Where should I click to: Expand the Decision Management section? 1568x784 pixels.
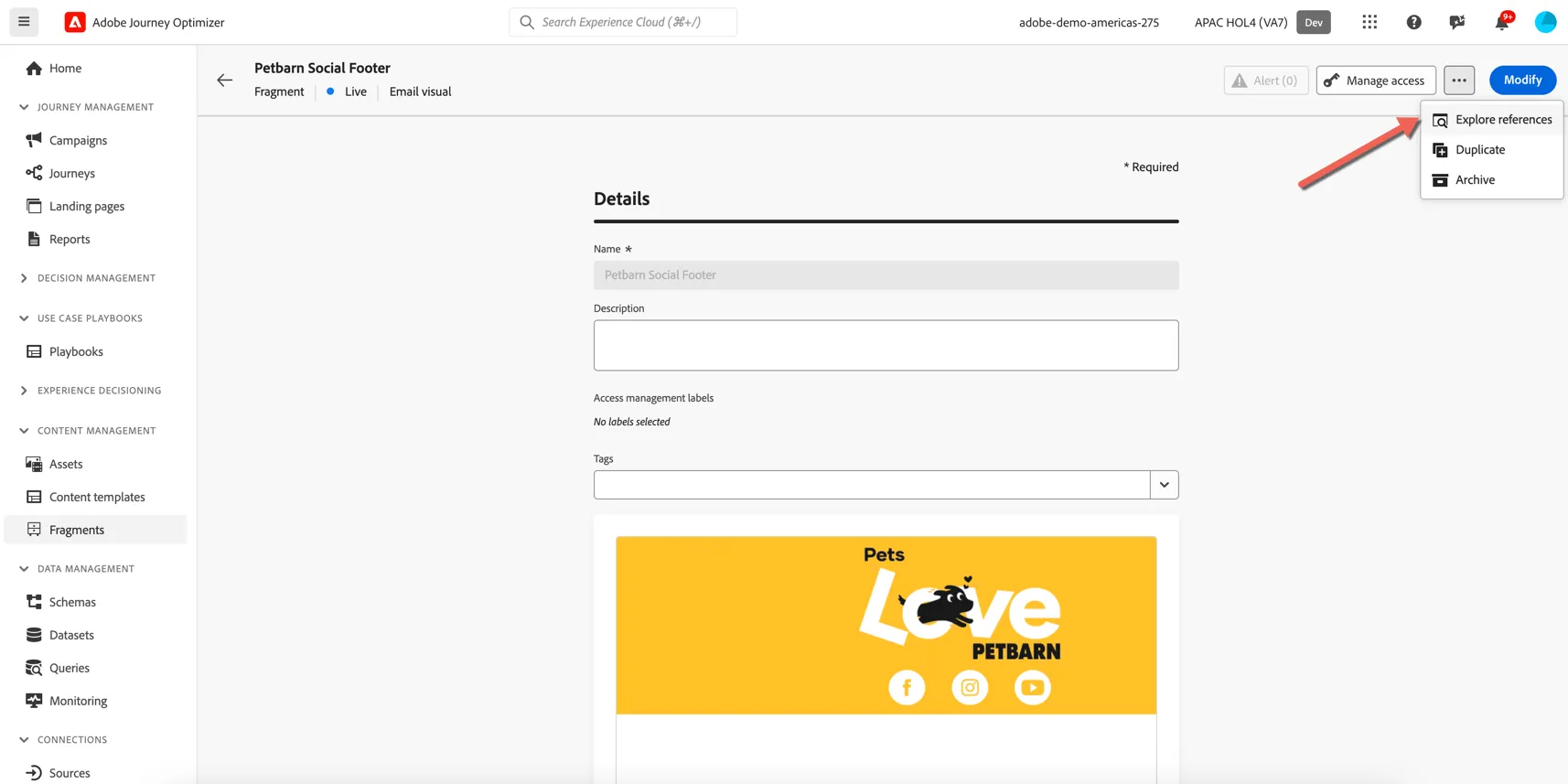coord(24,278)
